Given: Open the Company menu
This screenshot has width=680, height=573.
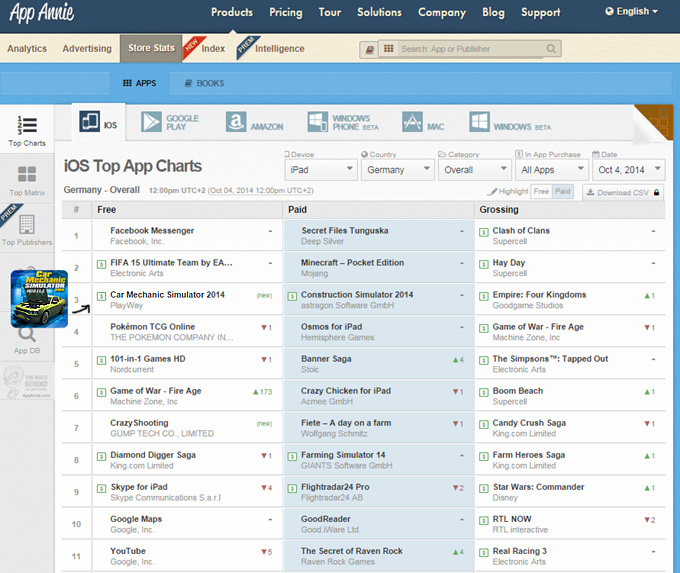Looking at the screenshot, I should [442, 12].
